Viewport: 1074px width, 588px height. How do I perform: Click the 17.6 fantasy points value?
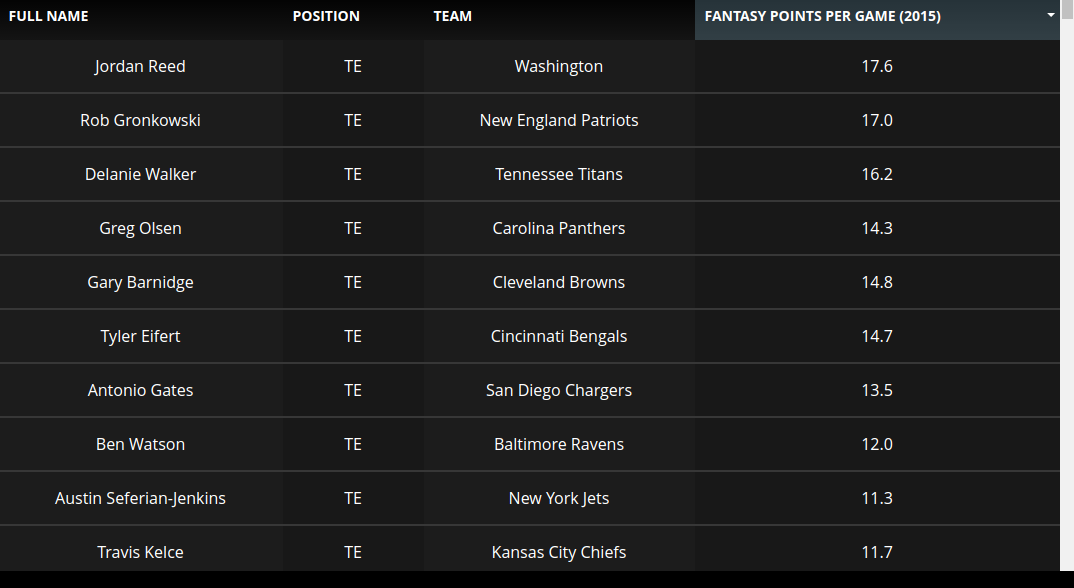877,66
